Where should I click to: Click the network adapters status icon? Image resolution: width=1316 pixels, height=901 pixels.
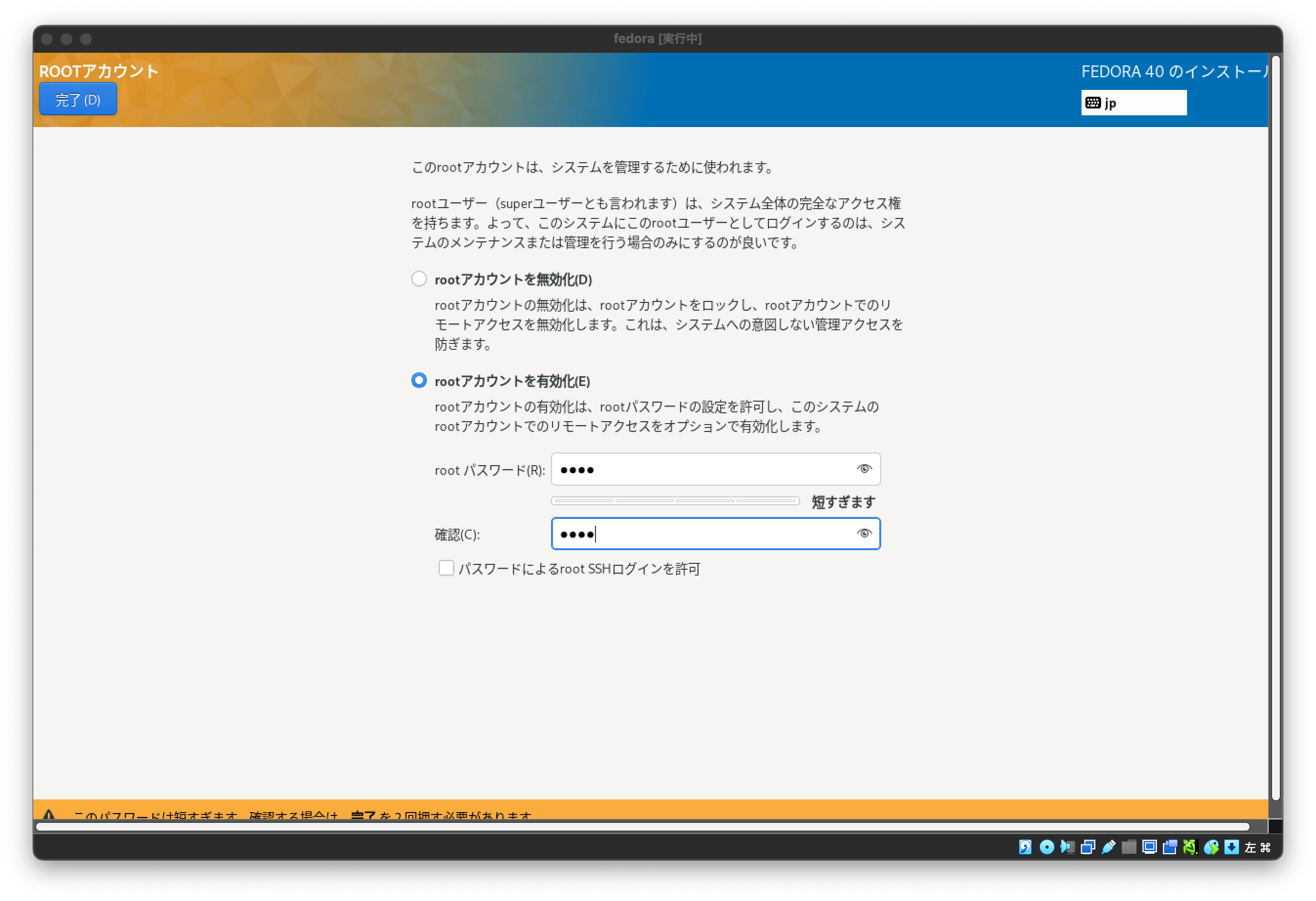coord(1087,847)
